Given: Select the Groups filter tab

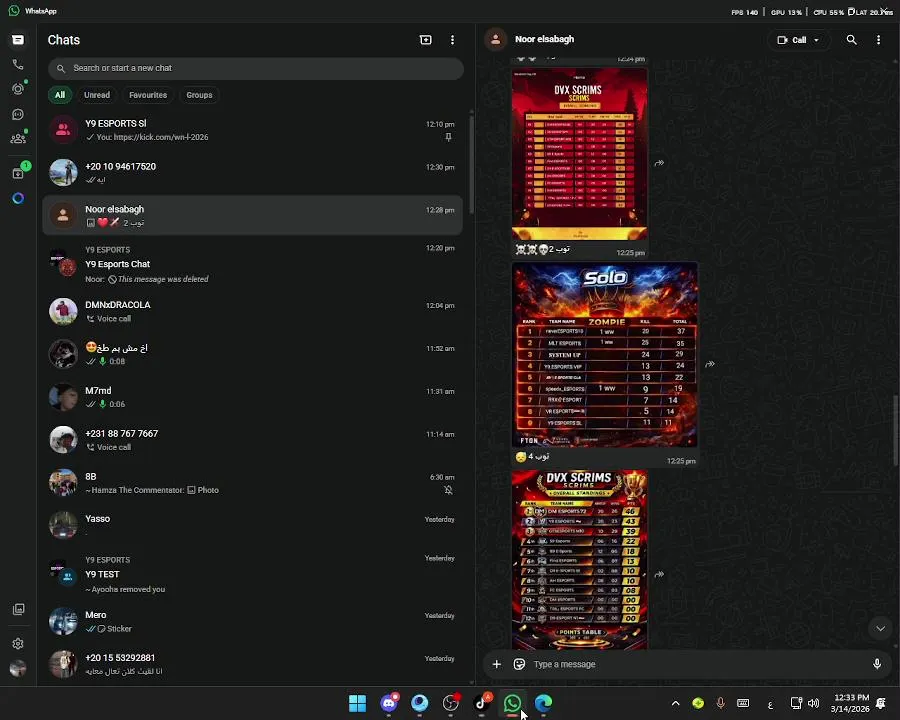Looking at the screenshot, I should coord(199,95).
